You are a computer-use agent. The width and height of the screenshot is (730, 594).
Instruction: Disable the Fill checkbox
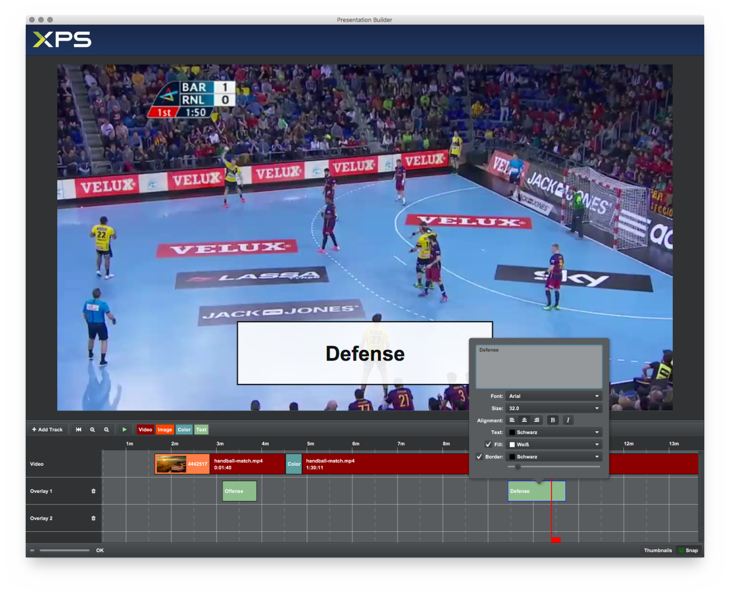coord(488,444)
